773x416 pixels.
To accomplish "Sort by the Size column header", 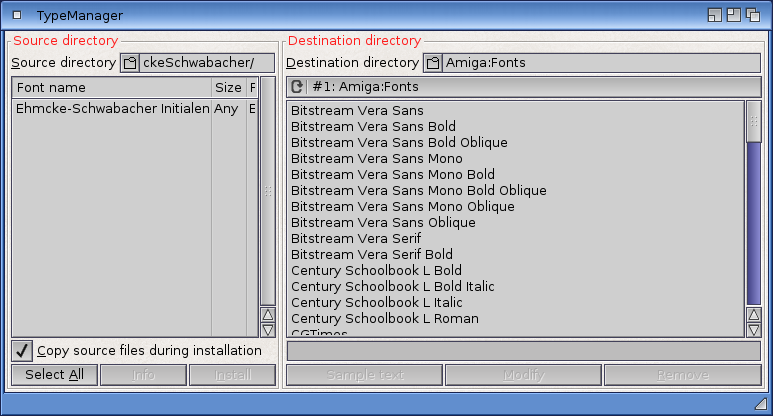I will (x=227, y=88).
